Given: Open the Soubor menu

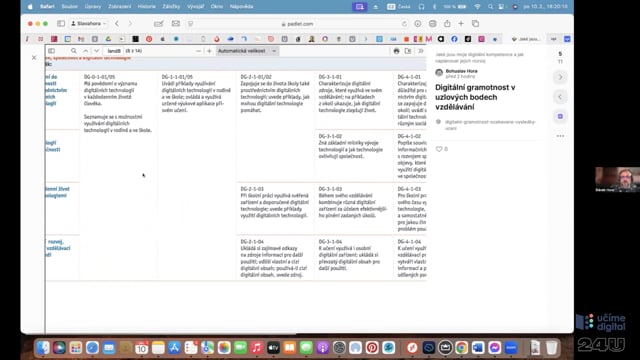Looking at the screenshot, I should [x=69, y=7].
